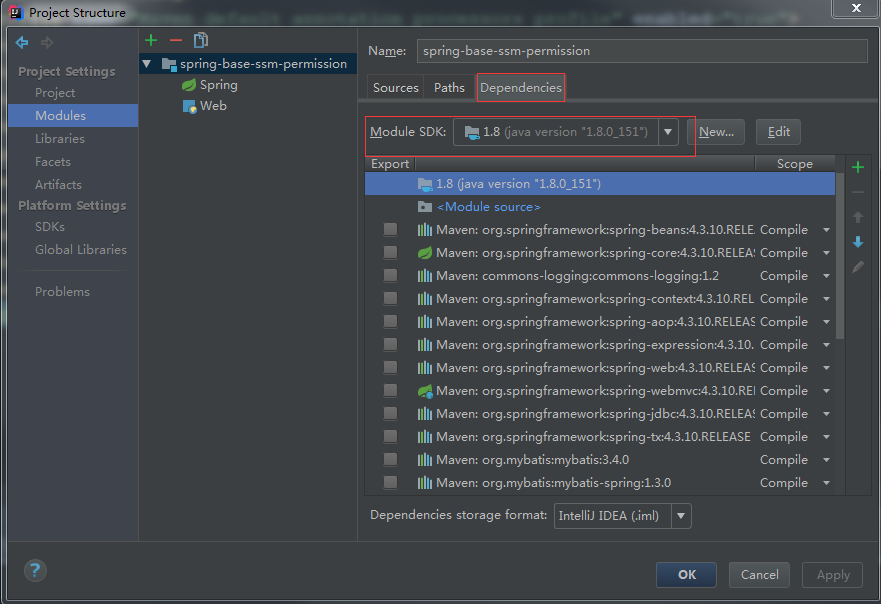Screen dimensions: 881x604
Task: Click the module Name input field
Action: (642, 51)
